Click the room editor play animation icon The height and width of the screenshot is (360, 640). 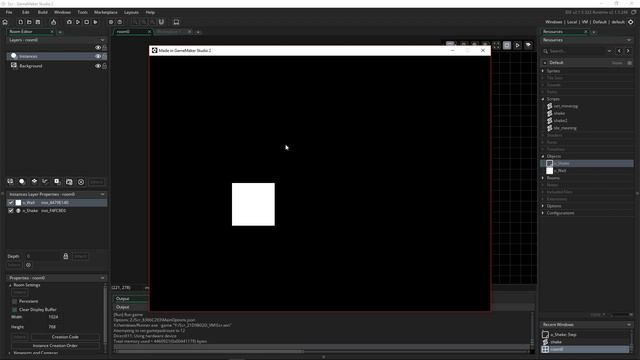tap(518, 45)
